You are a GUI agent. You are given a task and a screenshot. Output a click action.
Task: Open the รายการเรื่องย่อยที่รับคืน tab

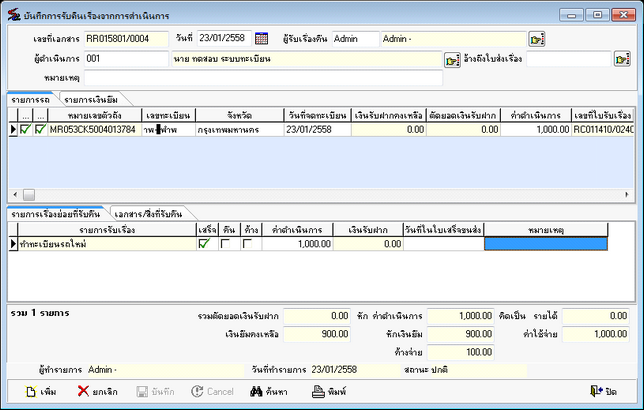(x=55, y=214)
